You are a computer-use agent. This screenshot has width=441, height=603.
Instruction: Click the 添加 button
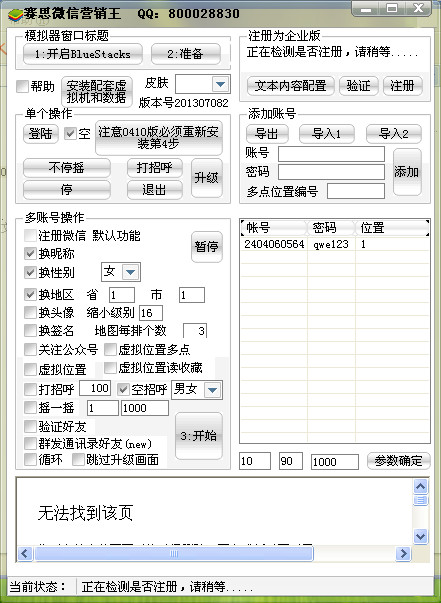(407, 172)
